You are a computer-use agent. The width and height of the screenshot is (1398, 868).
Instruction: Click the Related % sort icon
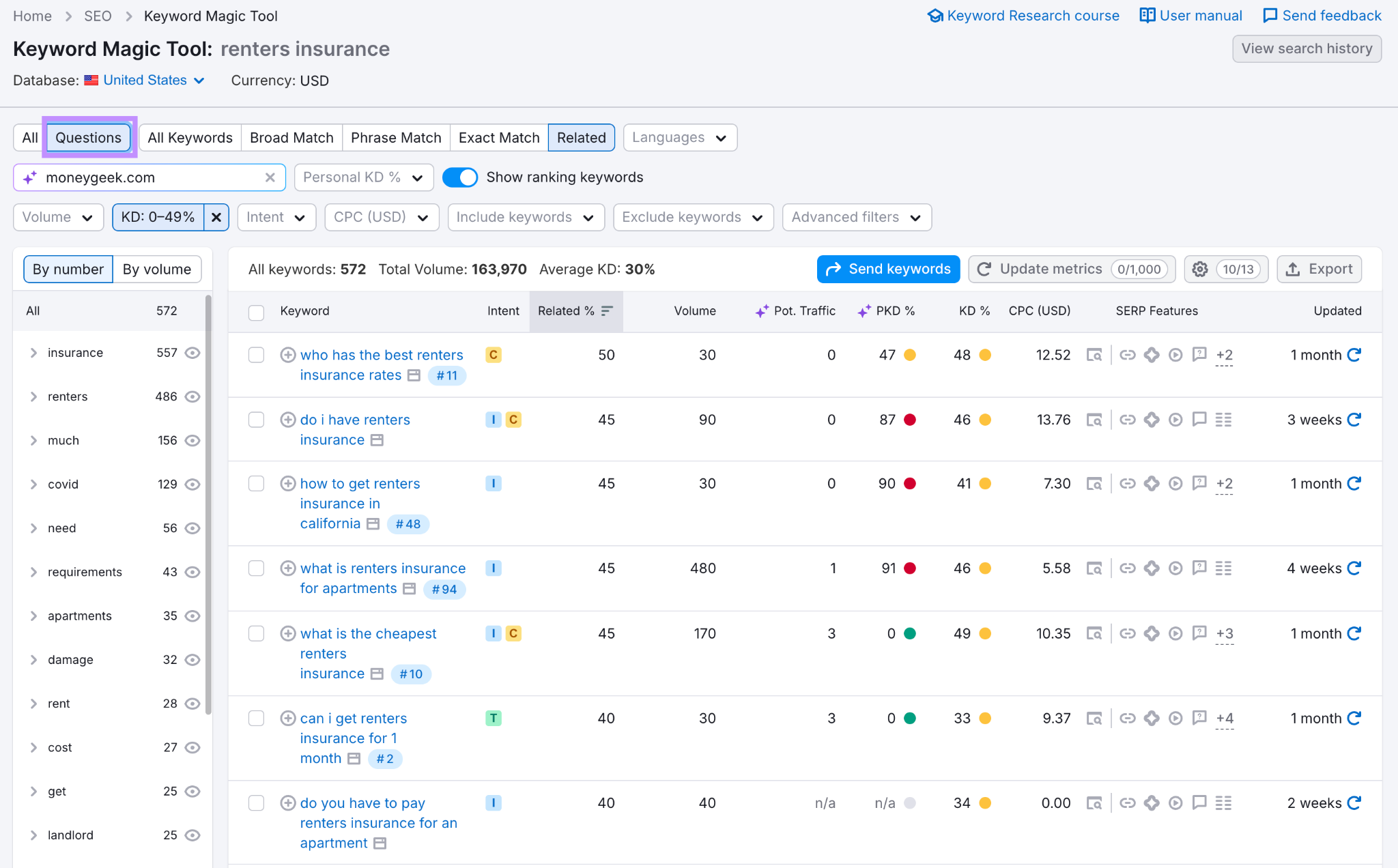pos(607,311)
